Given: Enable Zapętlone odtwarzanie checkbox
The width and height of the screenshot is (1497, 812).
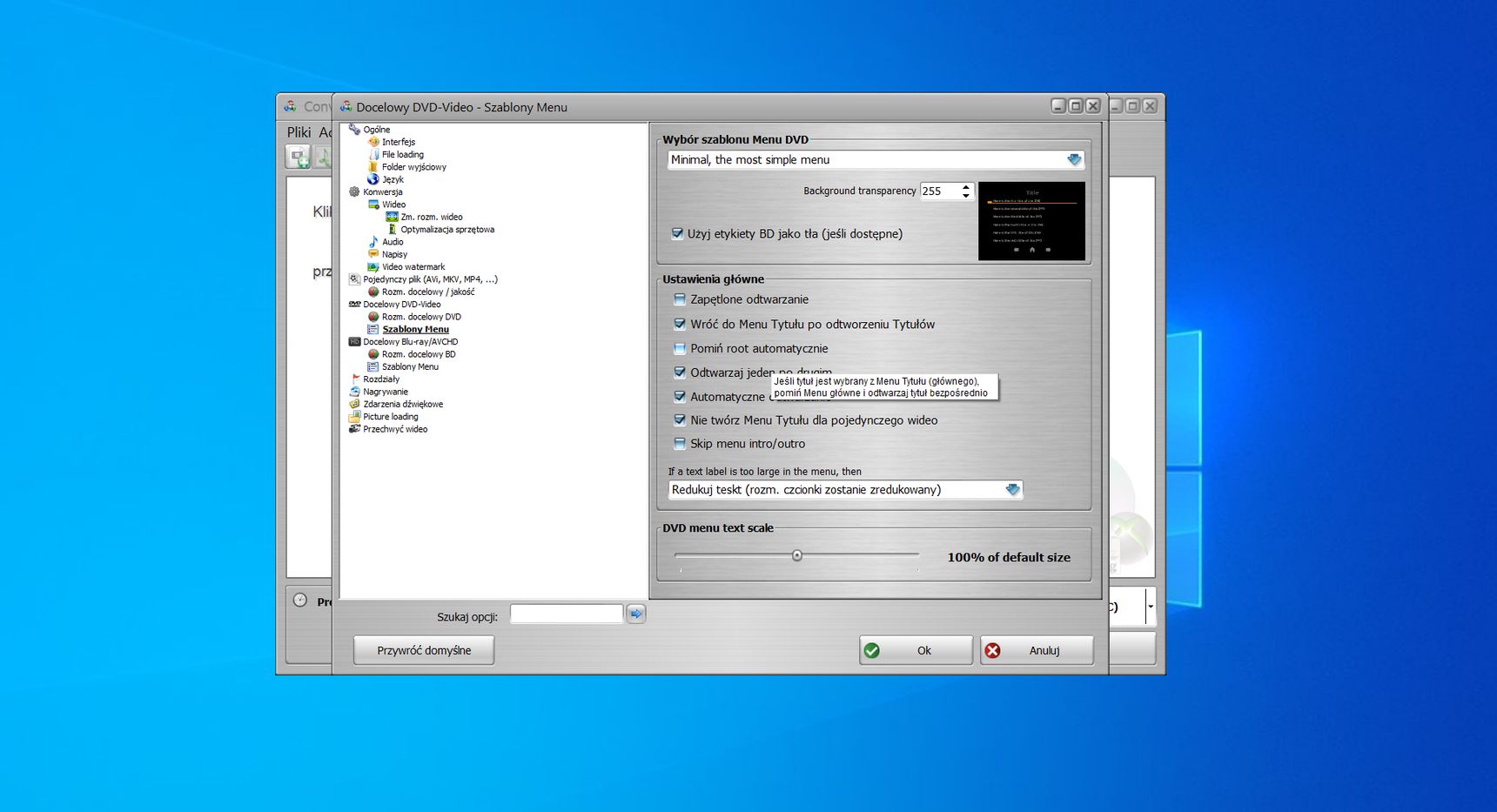Looking at the screenshot, I should tap(680, 299).
